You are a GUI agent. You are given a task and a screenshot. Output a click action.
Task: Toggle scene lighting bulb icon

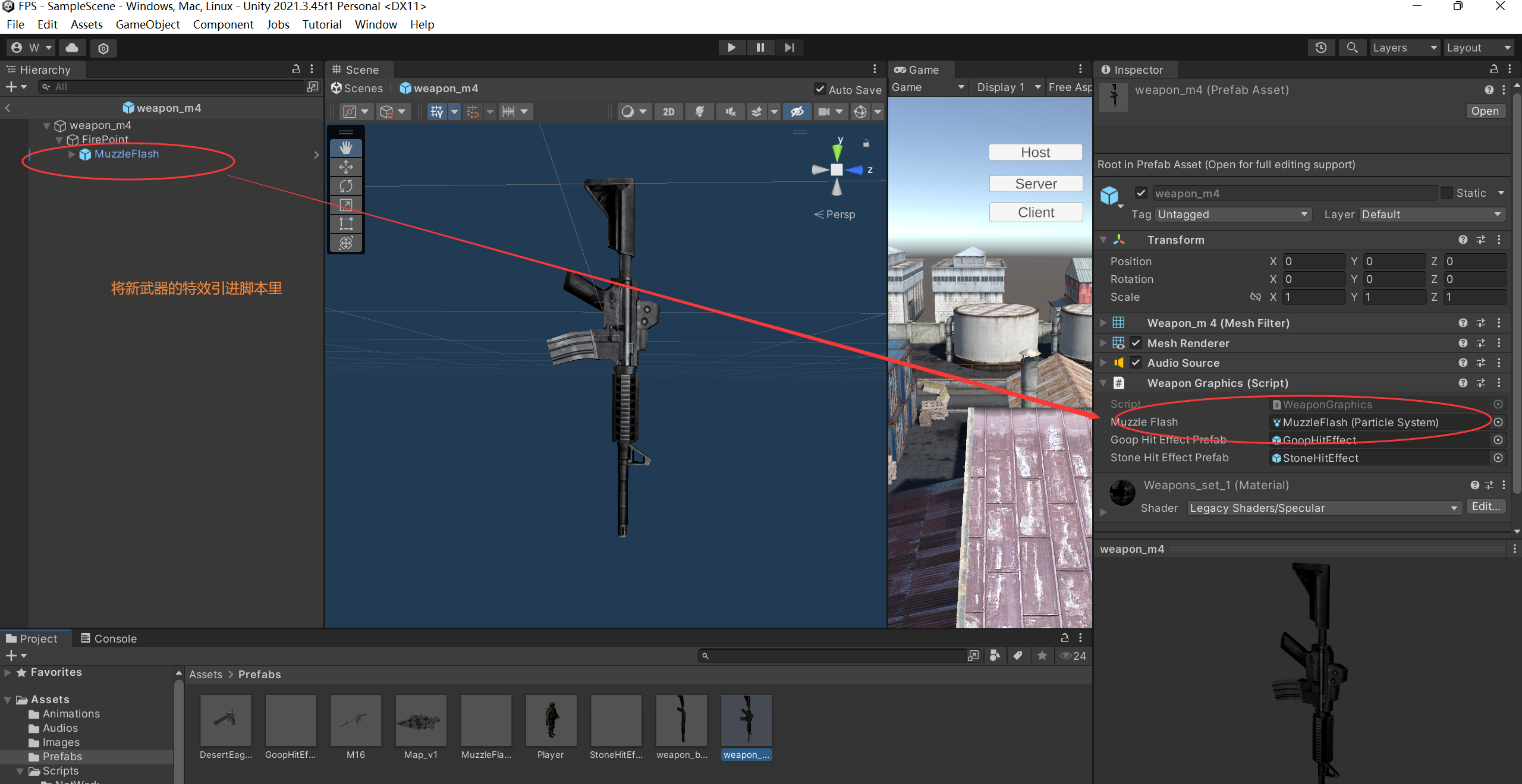(700, 112)
